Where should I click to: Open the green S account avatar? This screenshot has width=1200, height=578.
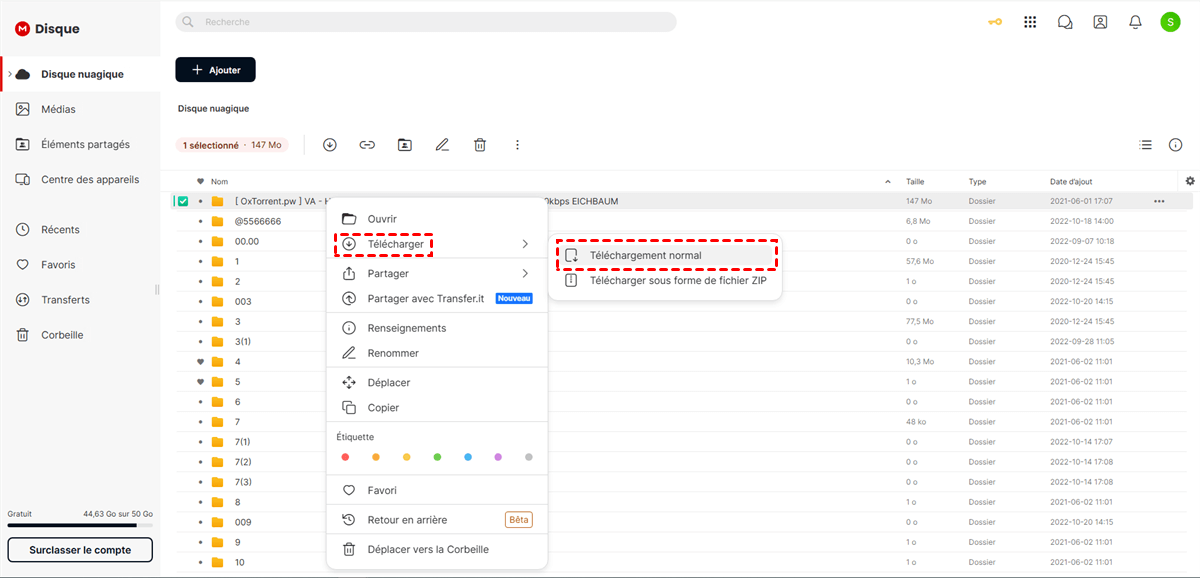1170,22
